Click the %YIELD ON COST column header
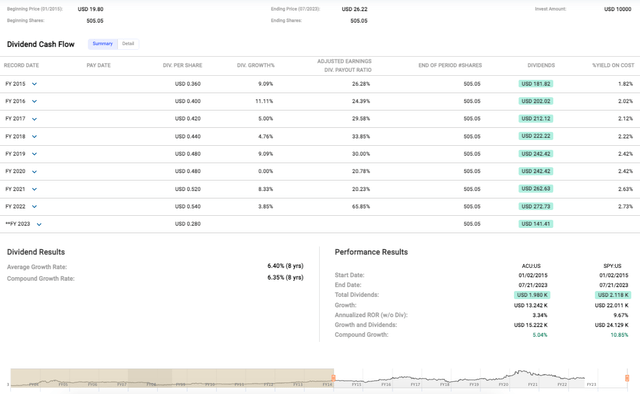Image resolution: width=640 pixels, height=394 pixels. [x=613, y=65]
